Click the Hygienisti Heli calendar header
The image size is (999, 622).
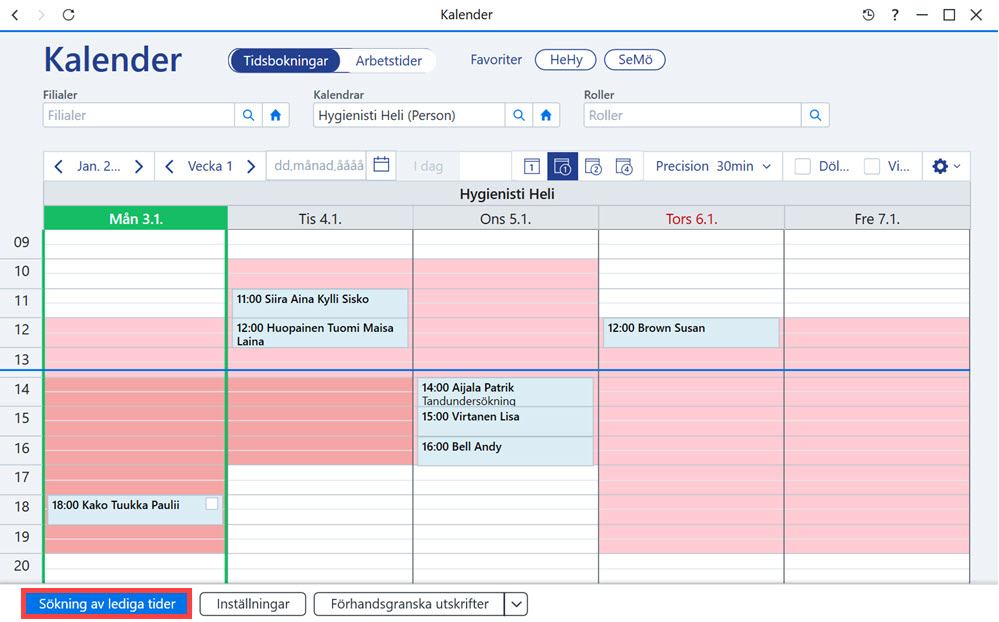tap(507, 194)
